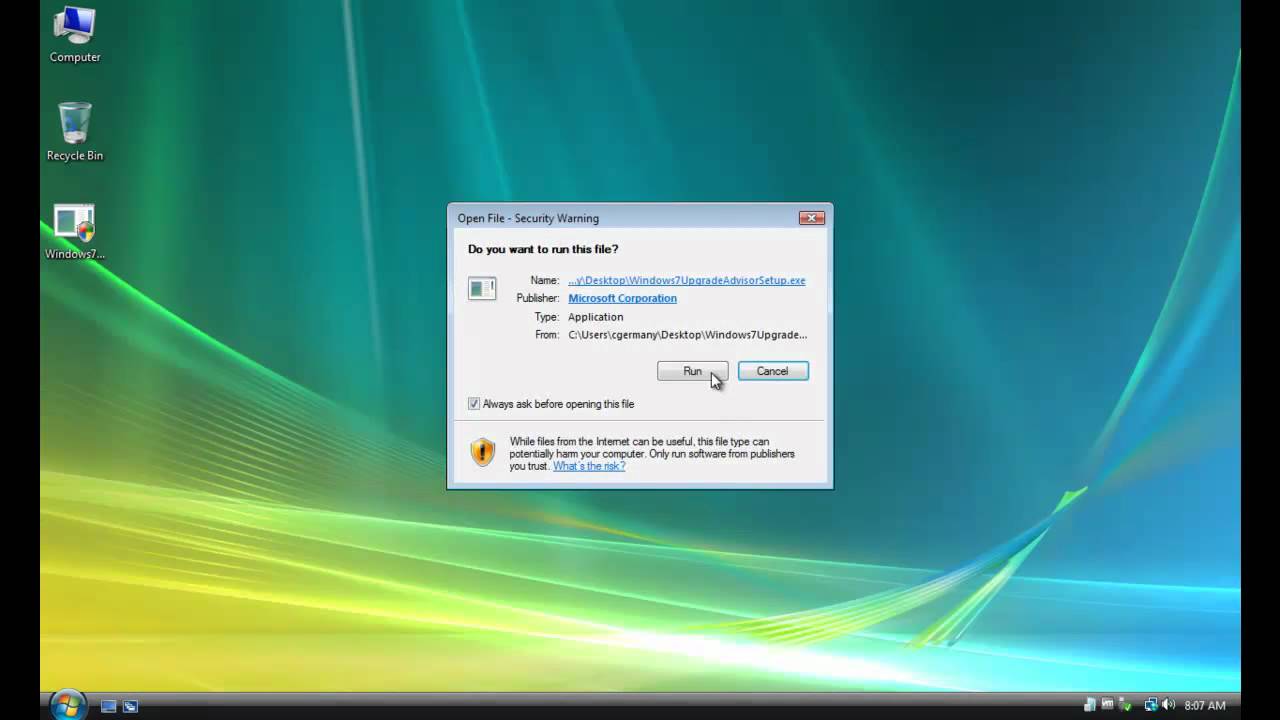Image resolution: width=1280 pixels, height=720 pixels.
Task: Click the volume speaker tray icon
Action: coord(1167,705)
